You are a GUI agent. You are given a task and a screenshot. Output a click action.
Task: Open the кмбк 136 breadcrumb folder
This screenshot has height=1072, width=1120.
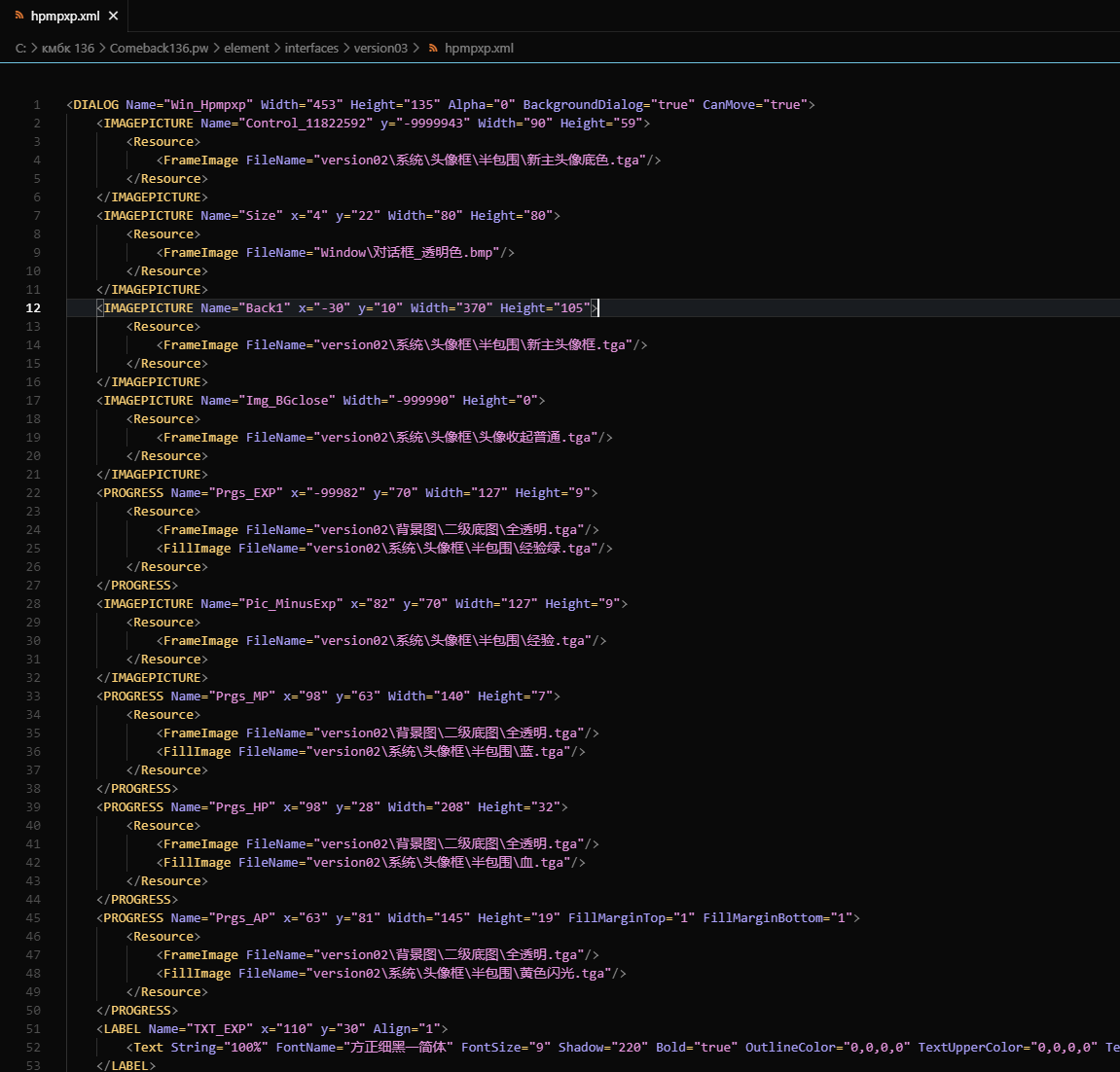tap(68, 48)
